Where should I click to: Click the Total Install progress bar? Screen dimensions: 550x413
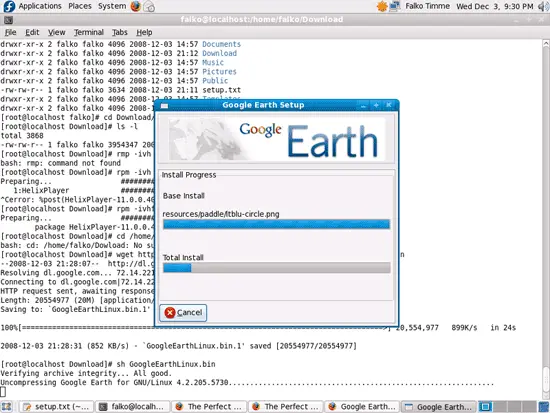[x=276, y=268]
